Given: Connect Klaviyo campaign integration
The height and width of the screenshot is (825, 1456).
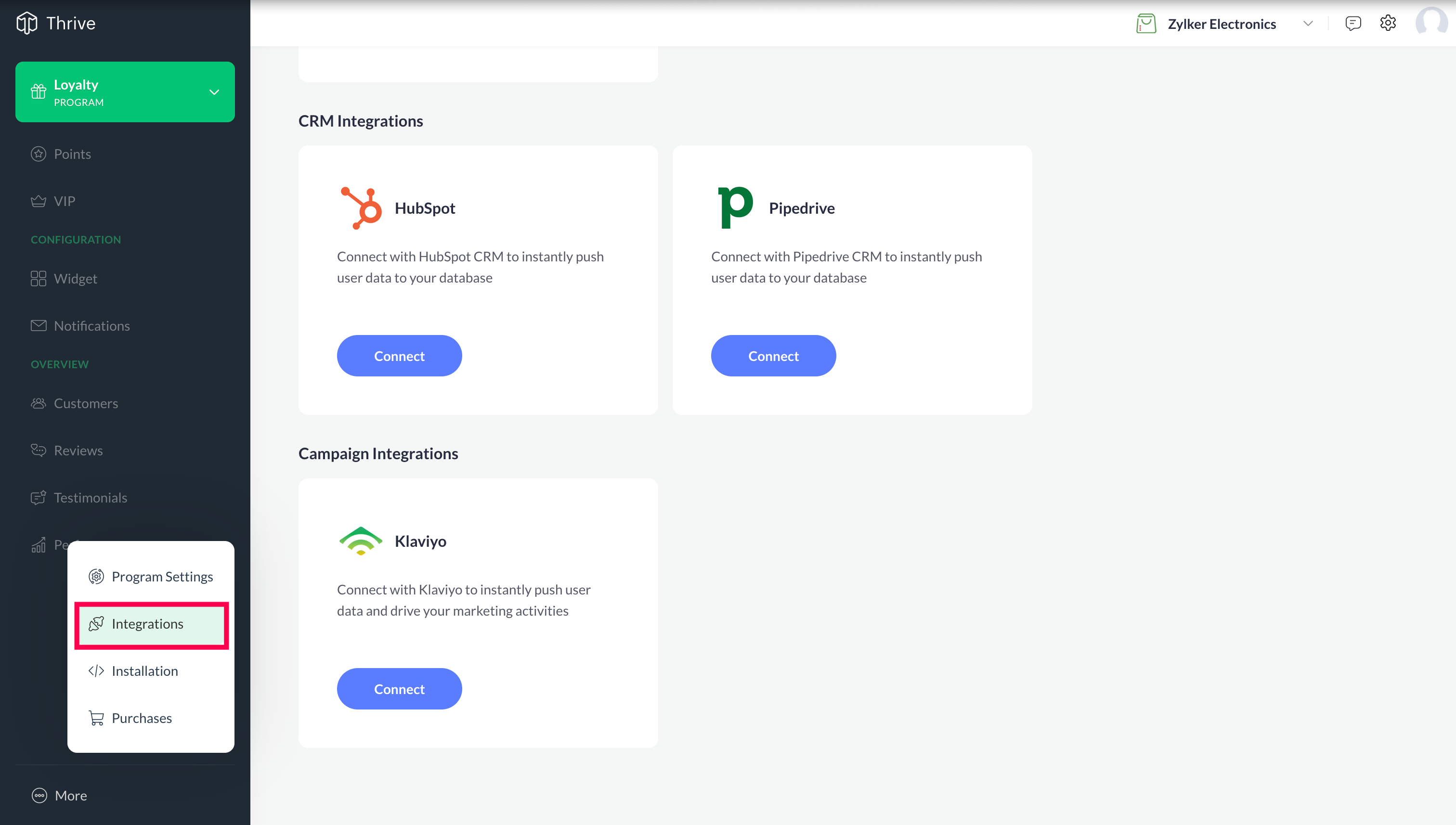Looking at the screenshot, I should (x=399, y=688).
